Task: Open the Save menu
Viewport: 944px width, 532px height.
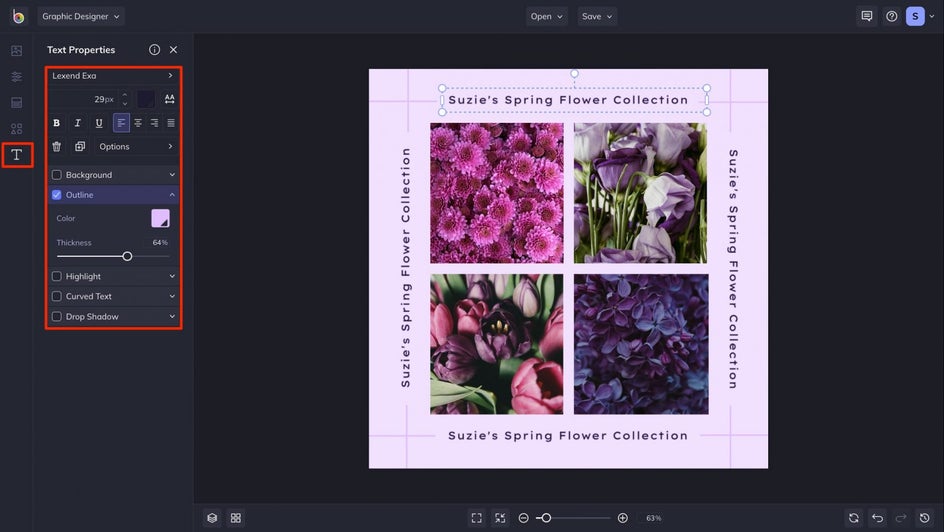Action: [597, 16]
